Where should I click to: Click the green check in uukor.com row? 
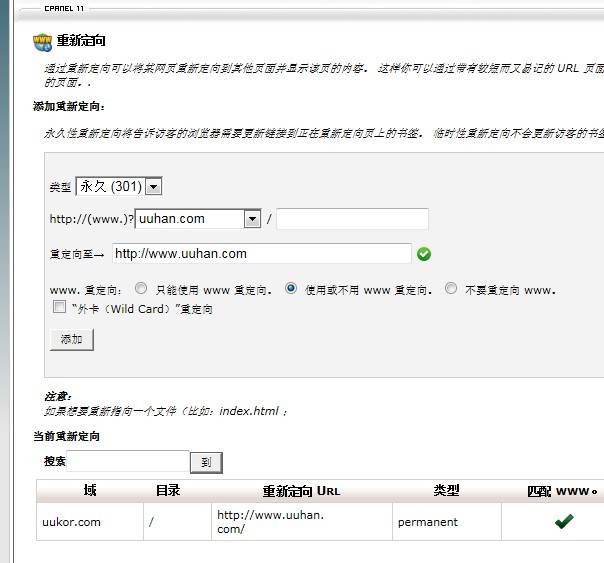(x=564, y=521)
